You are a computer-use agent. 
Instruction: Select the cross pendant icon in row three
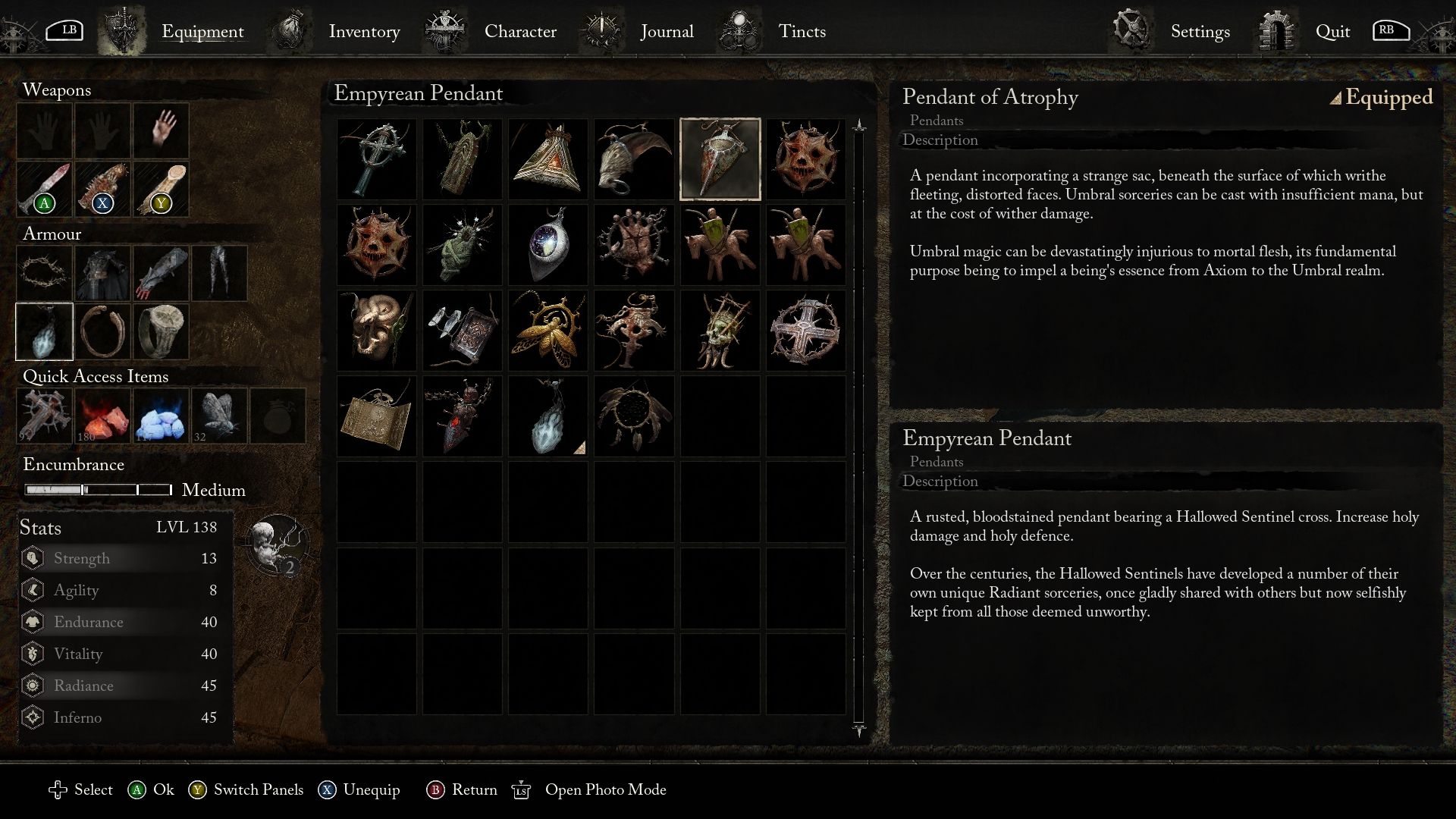[805, 331]
